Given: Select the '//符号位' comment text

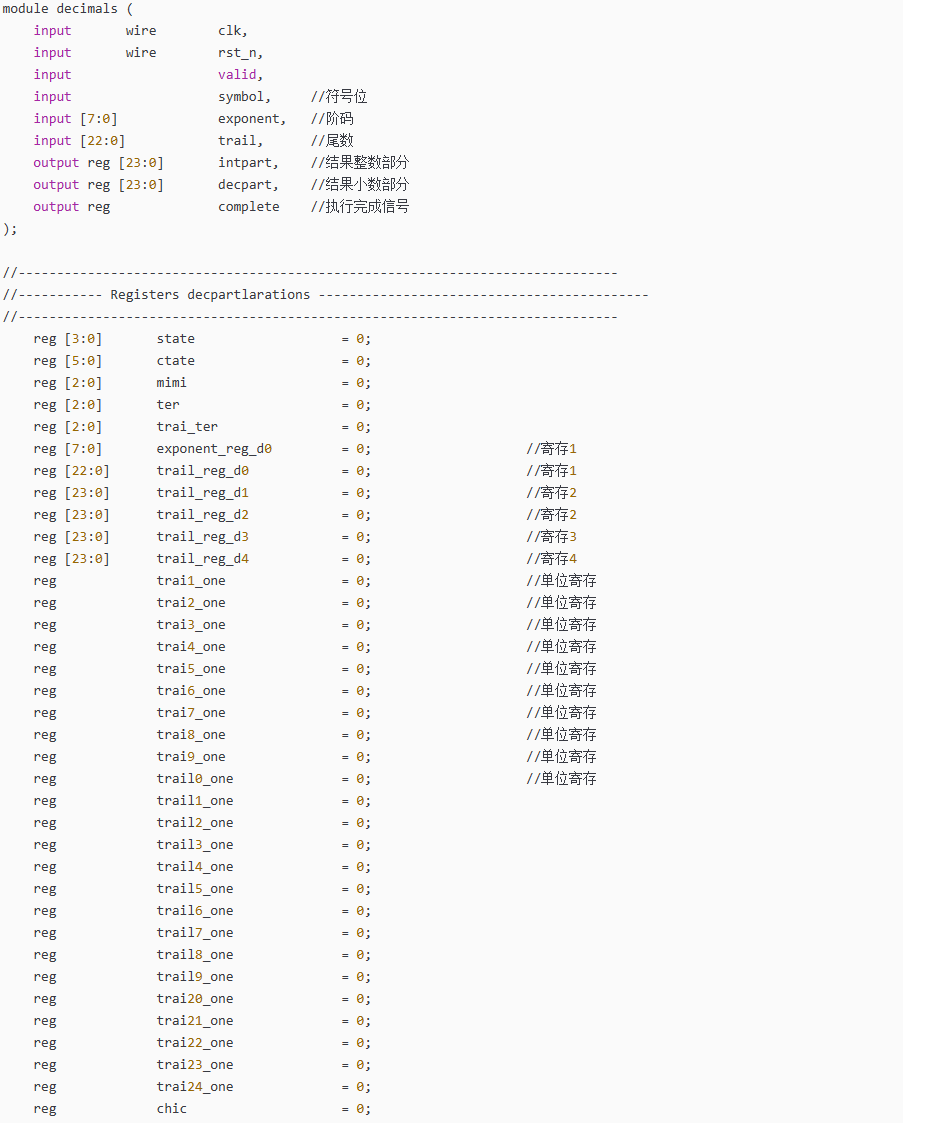Looking at the screenshot, I should [339, 97].
